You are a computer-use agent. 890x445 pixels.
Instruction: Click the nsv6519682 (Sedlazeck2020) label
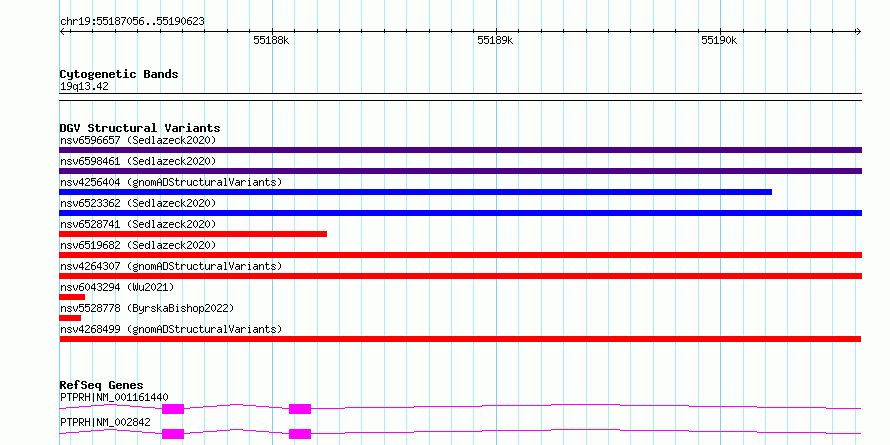tap(138, 245)
